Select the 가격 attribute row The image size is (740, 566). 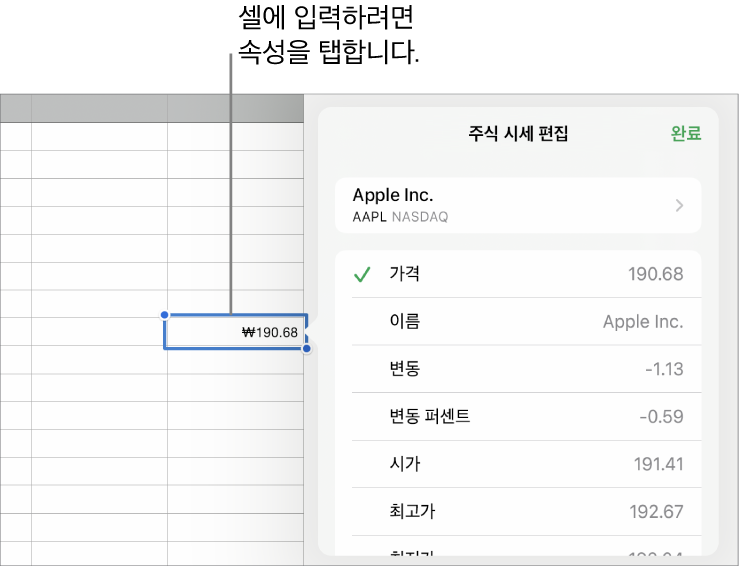pyautogui.click(x=518, y=274)
